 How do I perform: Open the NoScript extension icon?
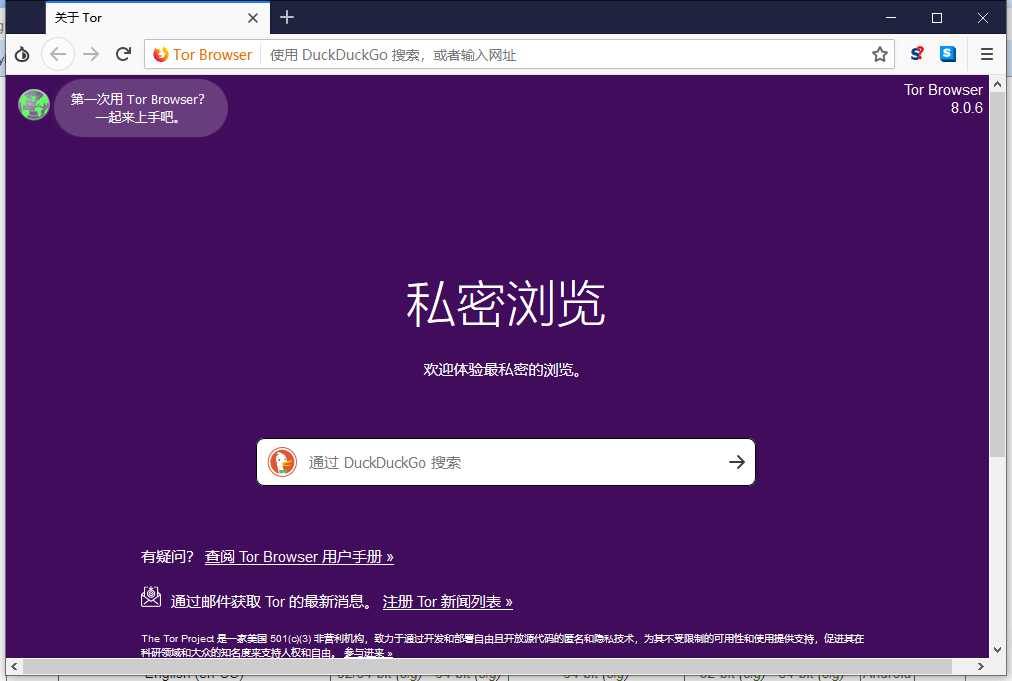(x=916, y=55)
